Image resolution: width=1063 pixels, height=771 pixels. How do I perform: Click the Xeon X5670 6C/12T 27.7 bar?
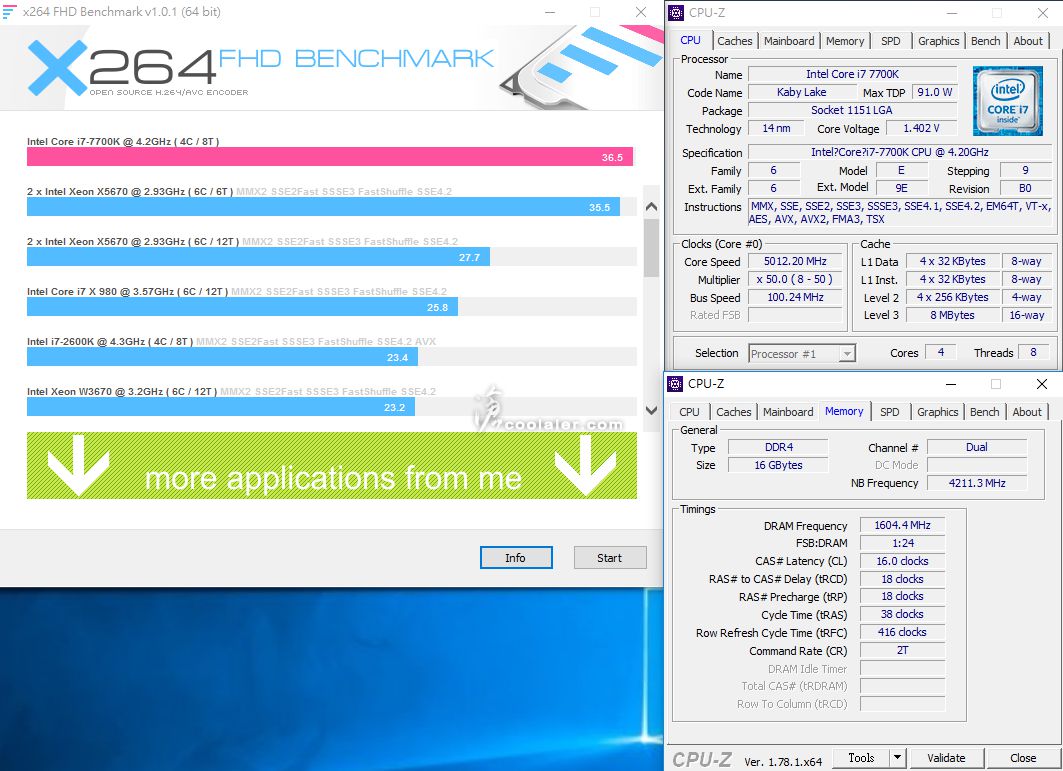click(x=258, y=257)
